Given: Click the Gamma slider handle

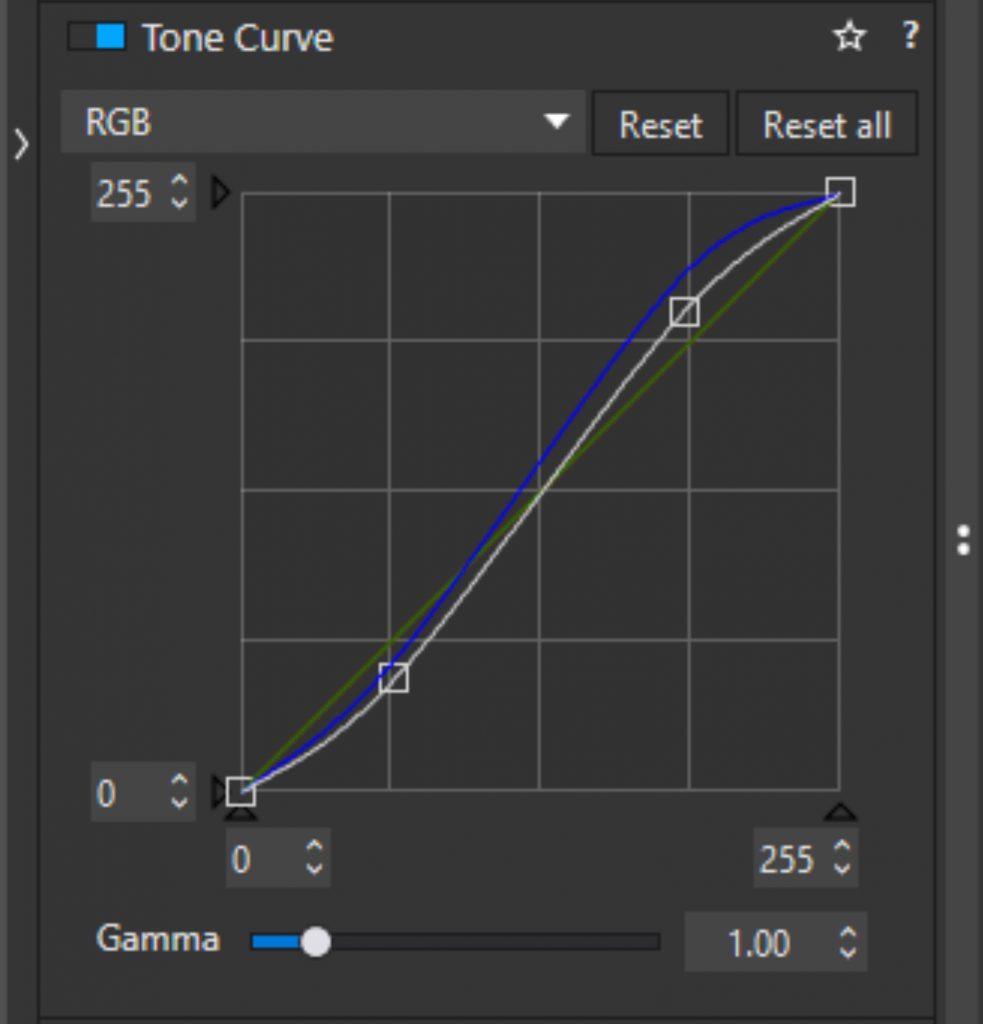Looking at the screenshot, I should pos(316,942).
